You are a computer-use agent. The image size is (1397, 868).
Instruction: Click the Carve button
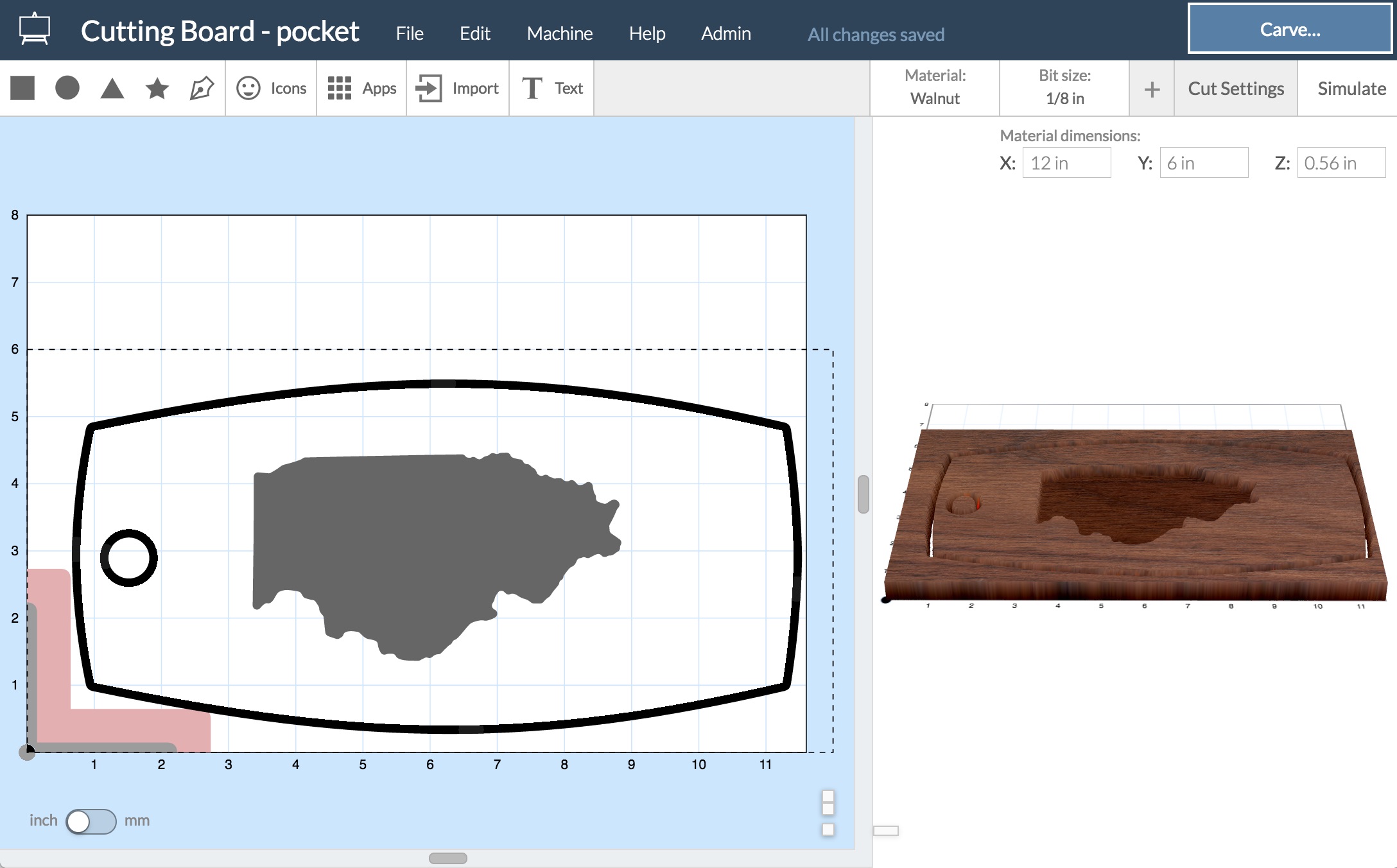[1289, 30]
